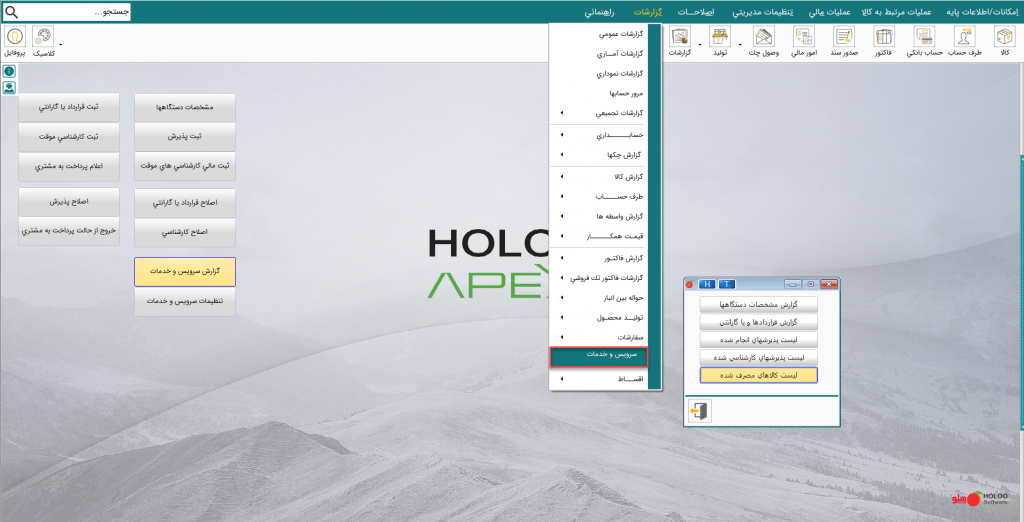Click اعلام پرداخت به مشتری button
Screen dimensions: 1024x522
(69, 167)
